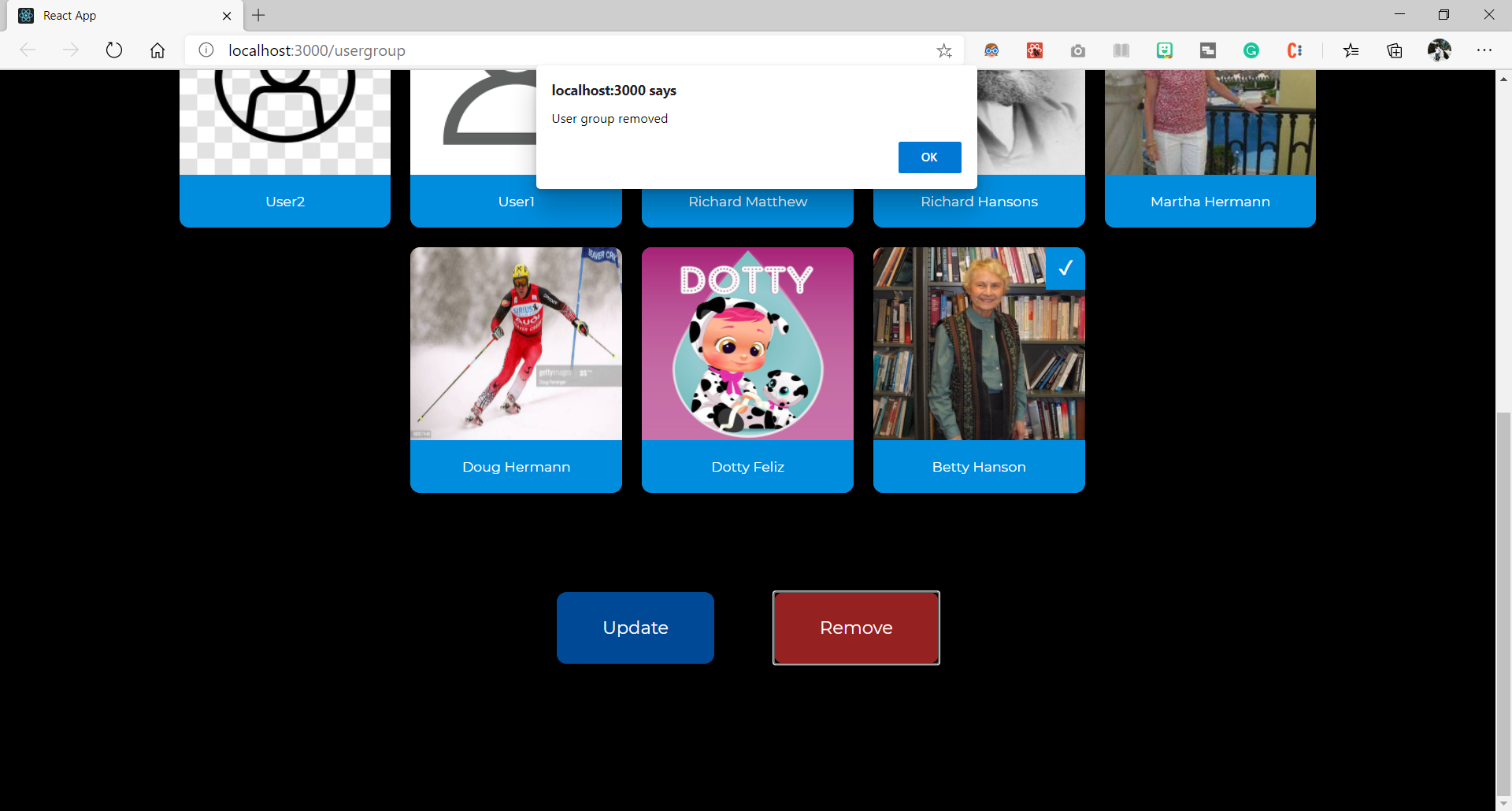
Task: Open browser Settings and more menu
Action: tap(1484, 50)
